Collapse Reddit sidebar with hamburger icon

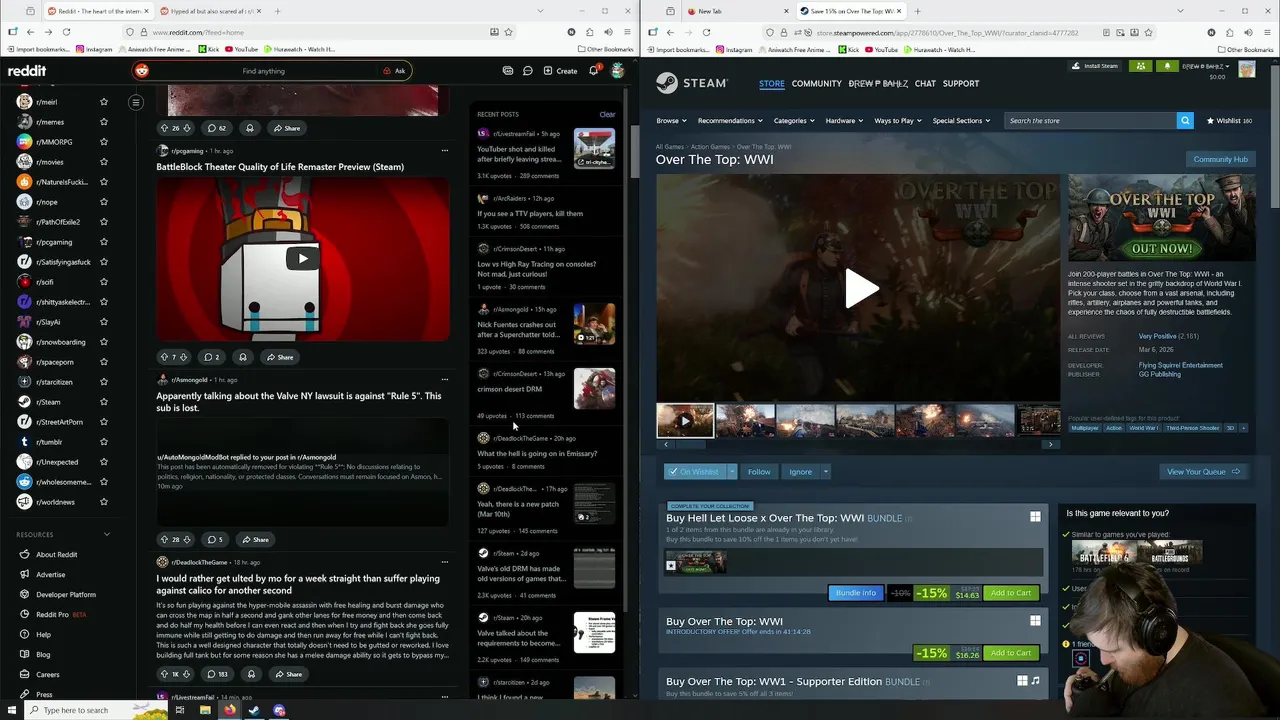[136, 102]
